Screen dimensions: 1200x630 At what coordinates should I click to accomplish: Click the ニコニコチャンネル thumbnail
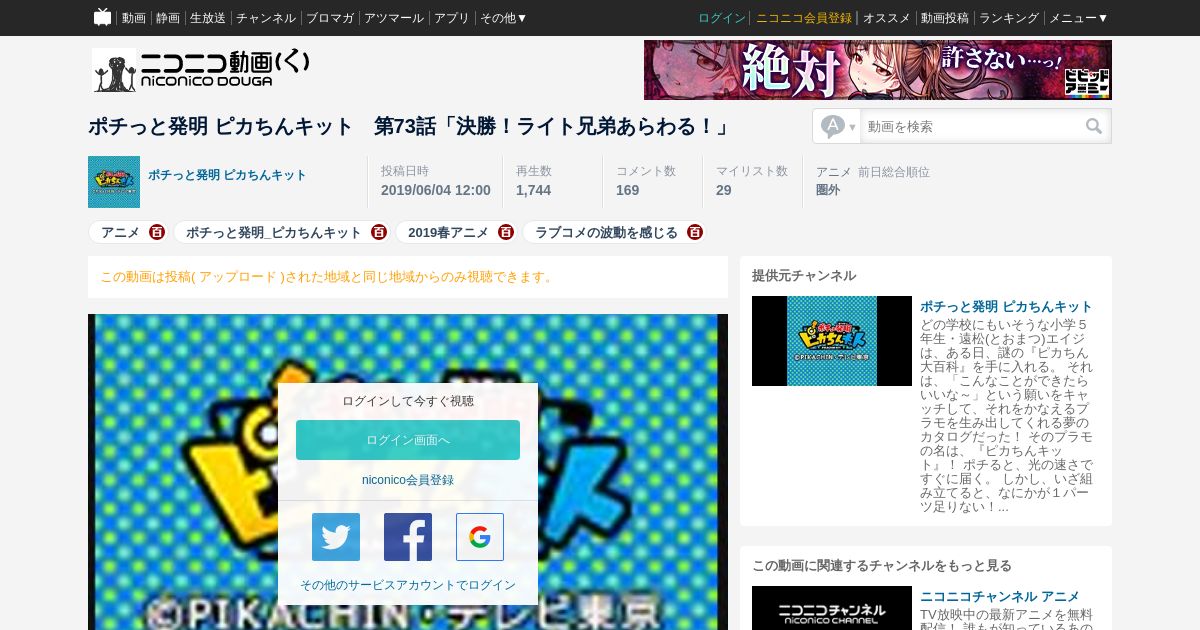832,608
